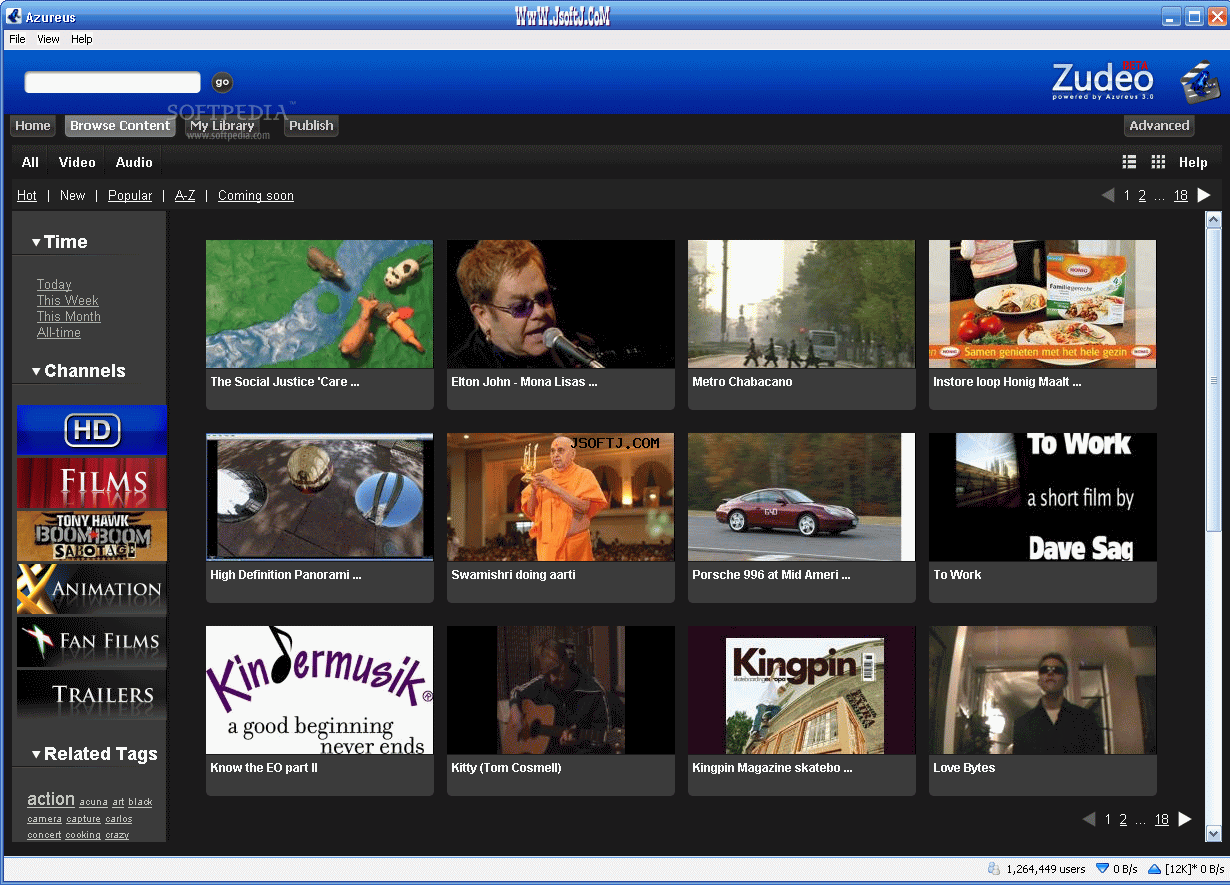Click the Azureus title bar icon

pyautogui.click(x=14, y=16)
